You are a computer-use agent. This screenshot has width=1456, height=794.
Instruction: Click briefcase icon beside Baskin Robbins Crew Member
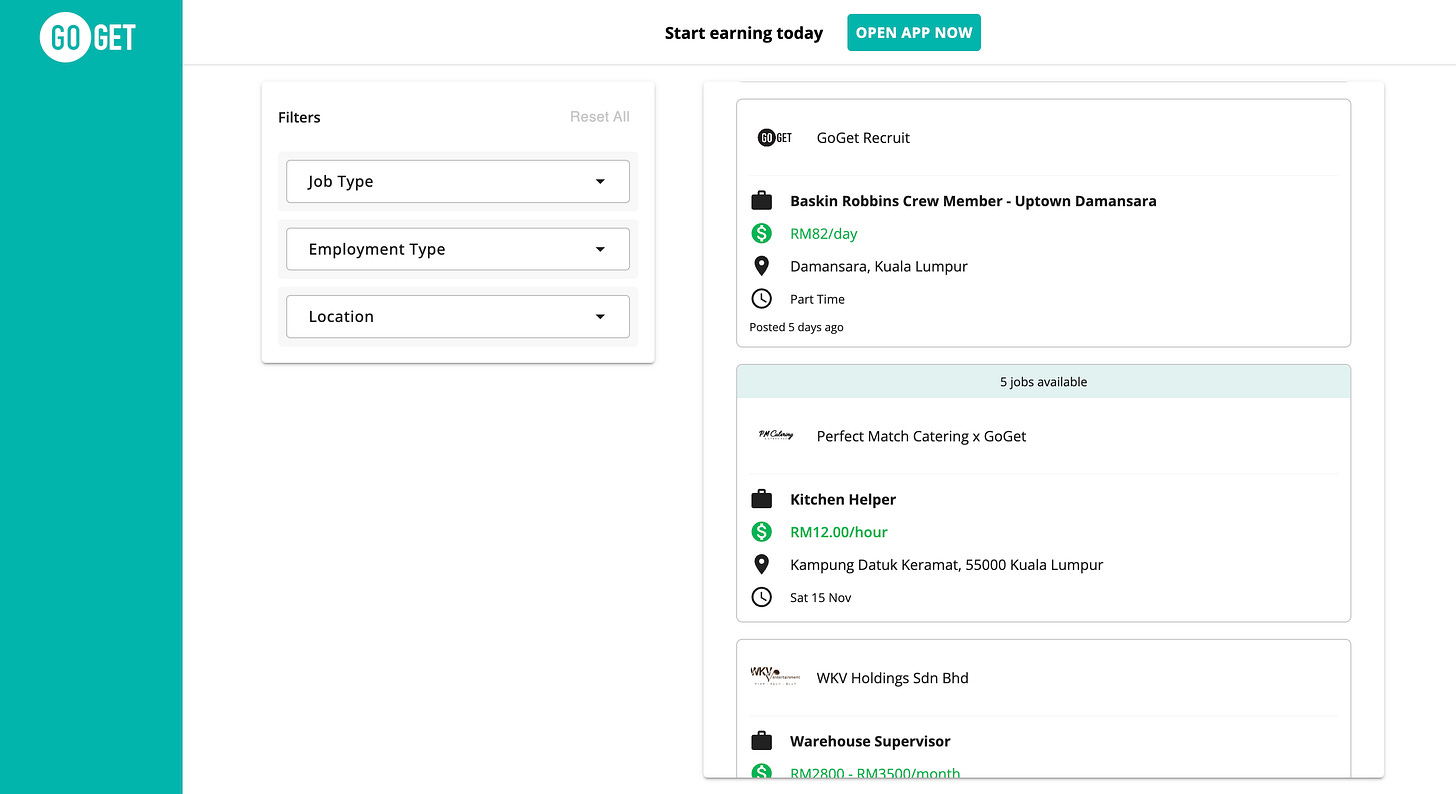[762, 201]
